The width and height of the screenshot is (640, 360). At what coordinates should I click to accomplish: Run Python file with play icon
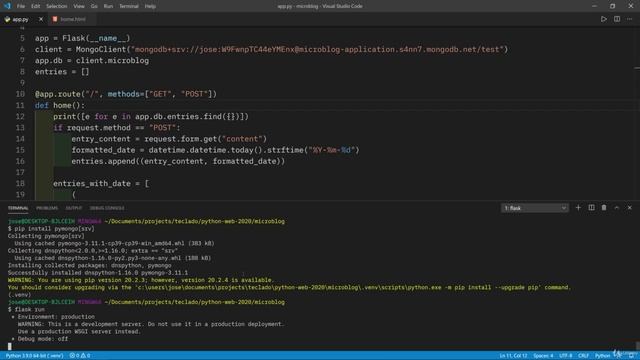(x=604, y=19)
